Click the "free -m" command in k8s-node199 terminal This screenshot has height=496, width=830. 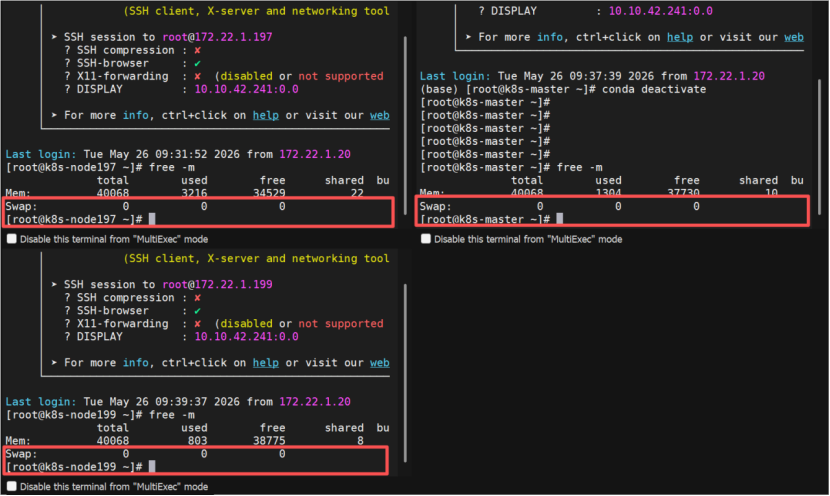pos(172,414)
